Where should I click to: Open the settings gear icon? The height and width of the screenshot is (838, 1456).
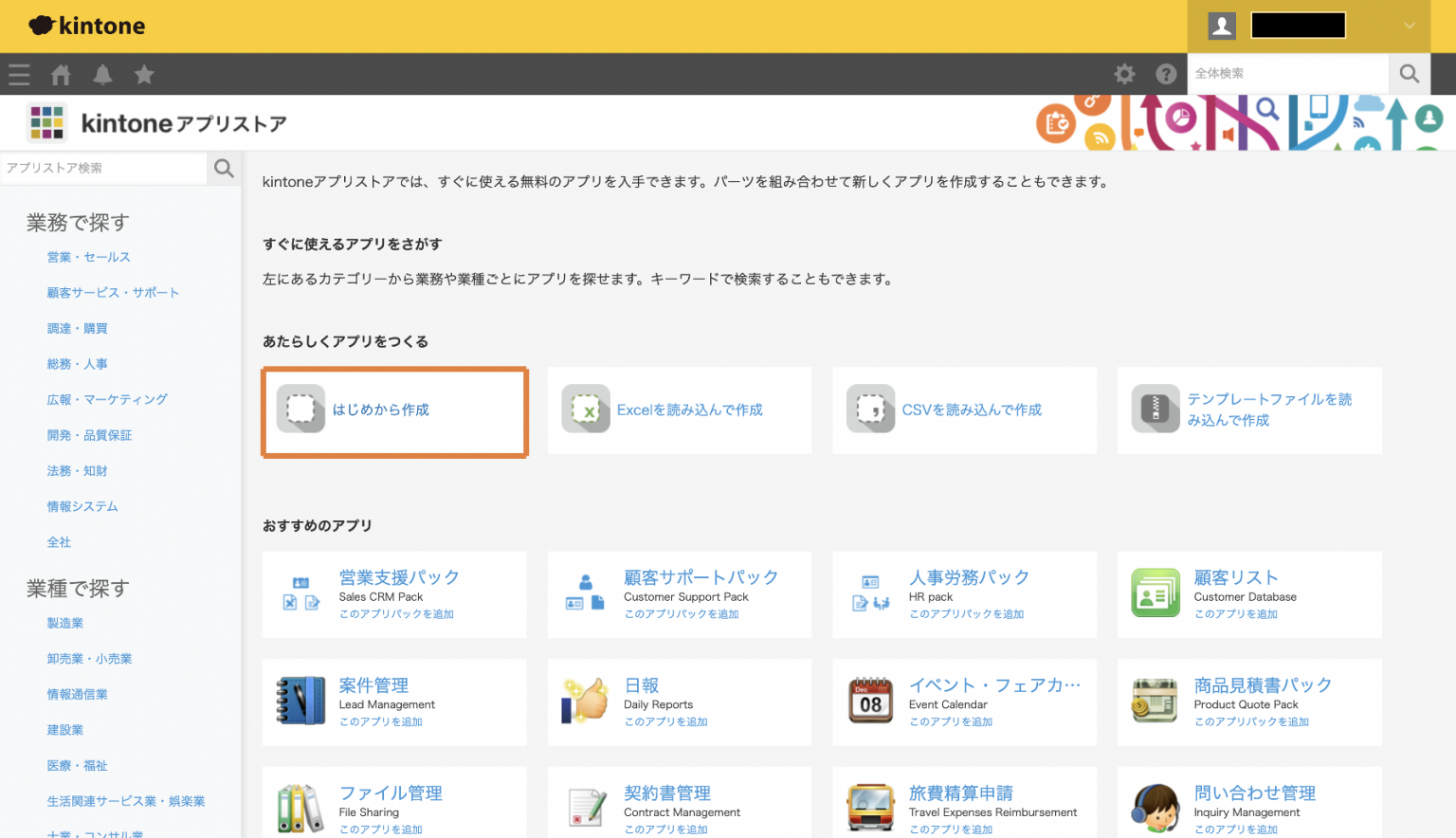1124,73
